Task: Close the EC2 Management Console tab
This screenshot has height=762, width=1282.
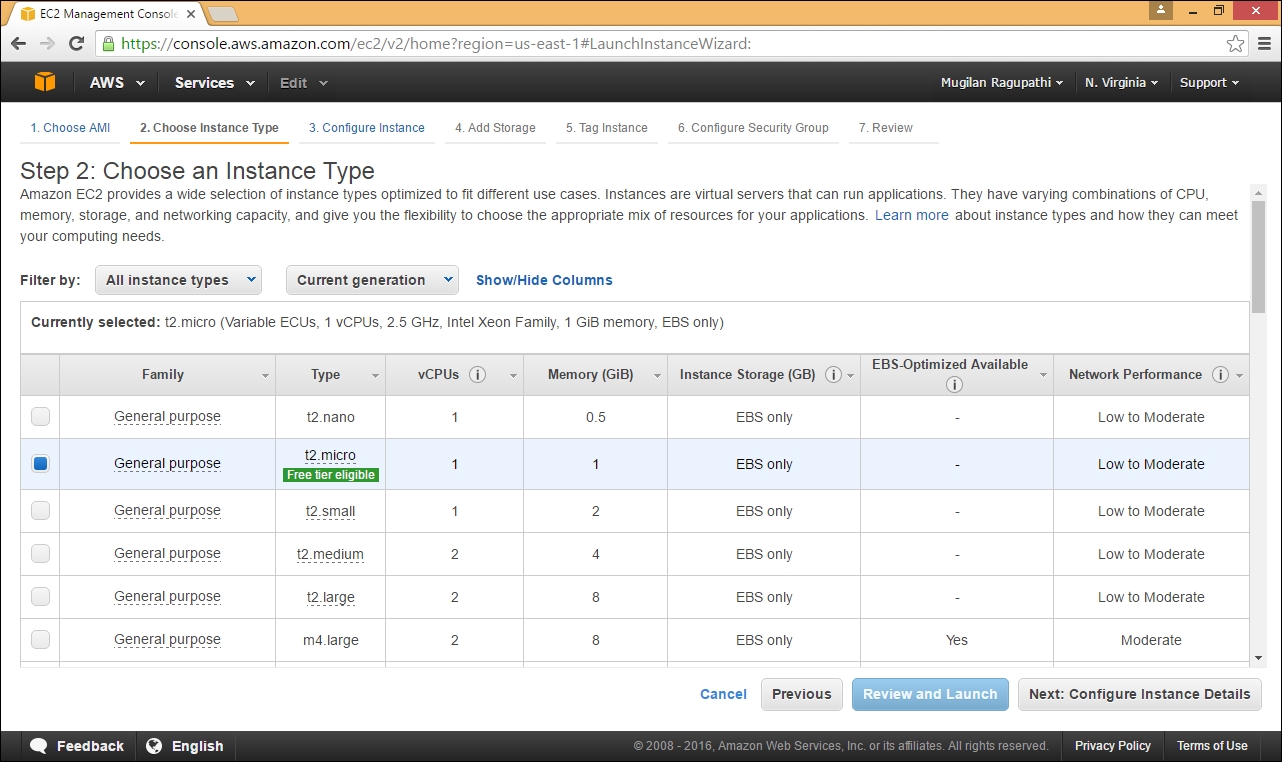Action: coord(191,14)
